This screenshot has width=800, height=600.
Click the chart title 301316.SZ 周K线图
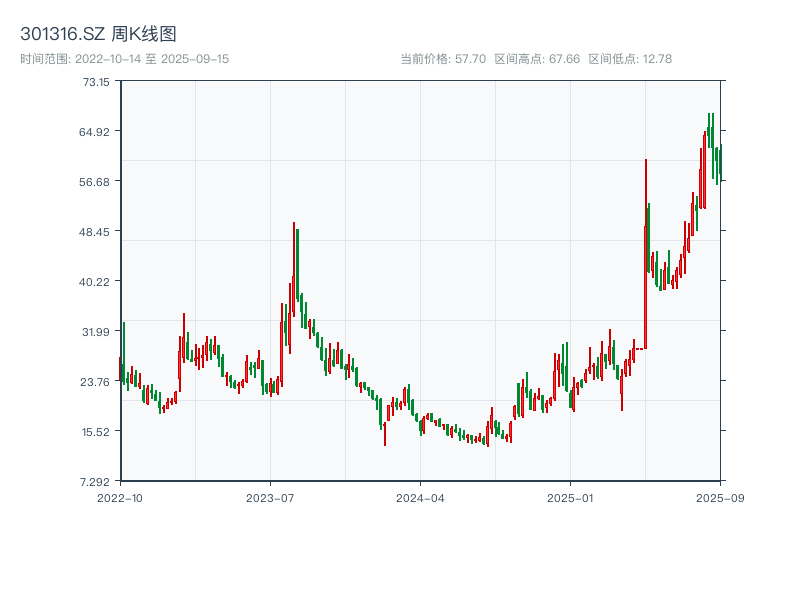point(98,34)
